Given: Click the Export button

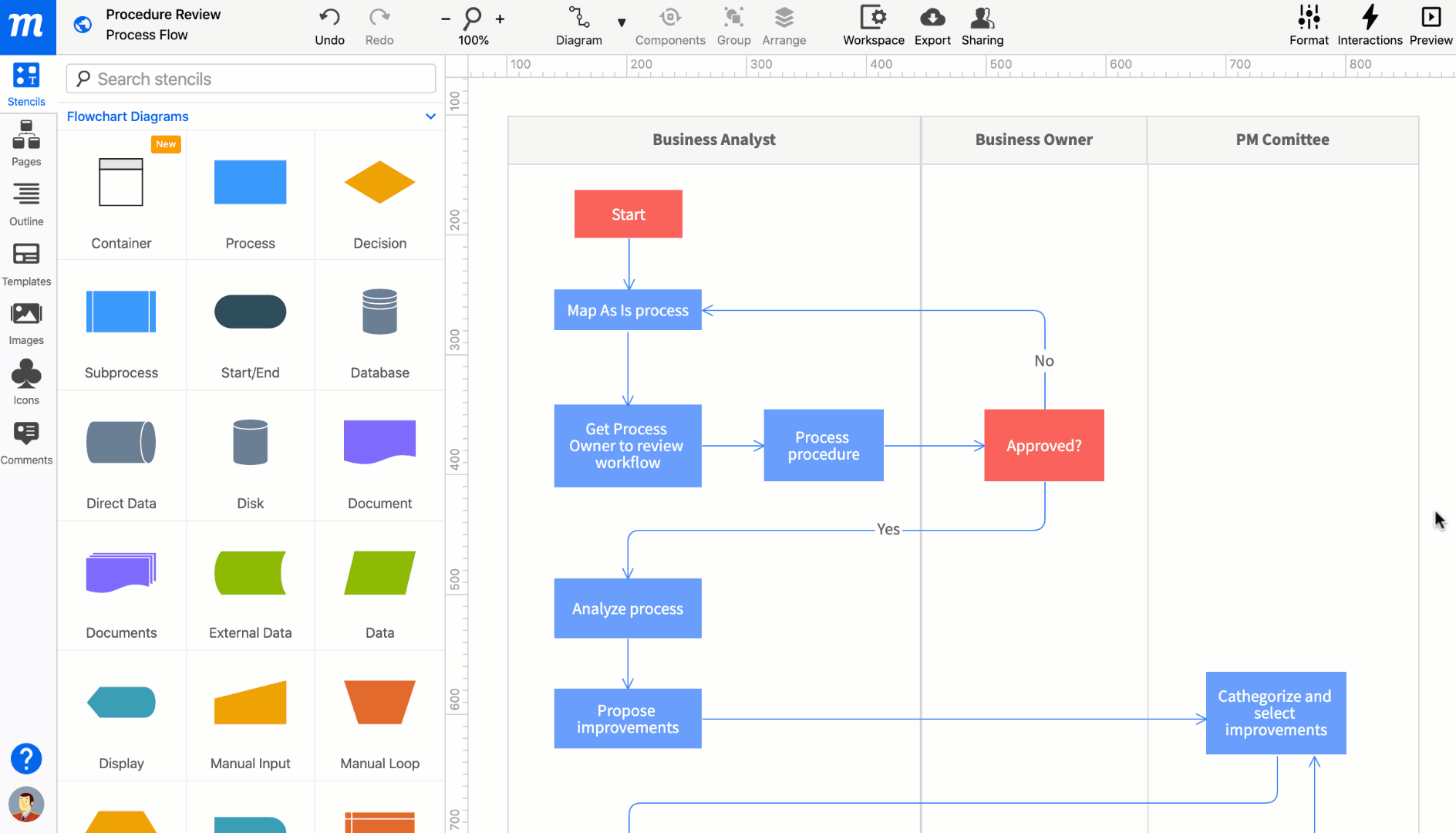Looking at the screenshot, I should point(932,23).
